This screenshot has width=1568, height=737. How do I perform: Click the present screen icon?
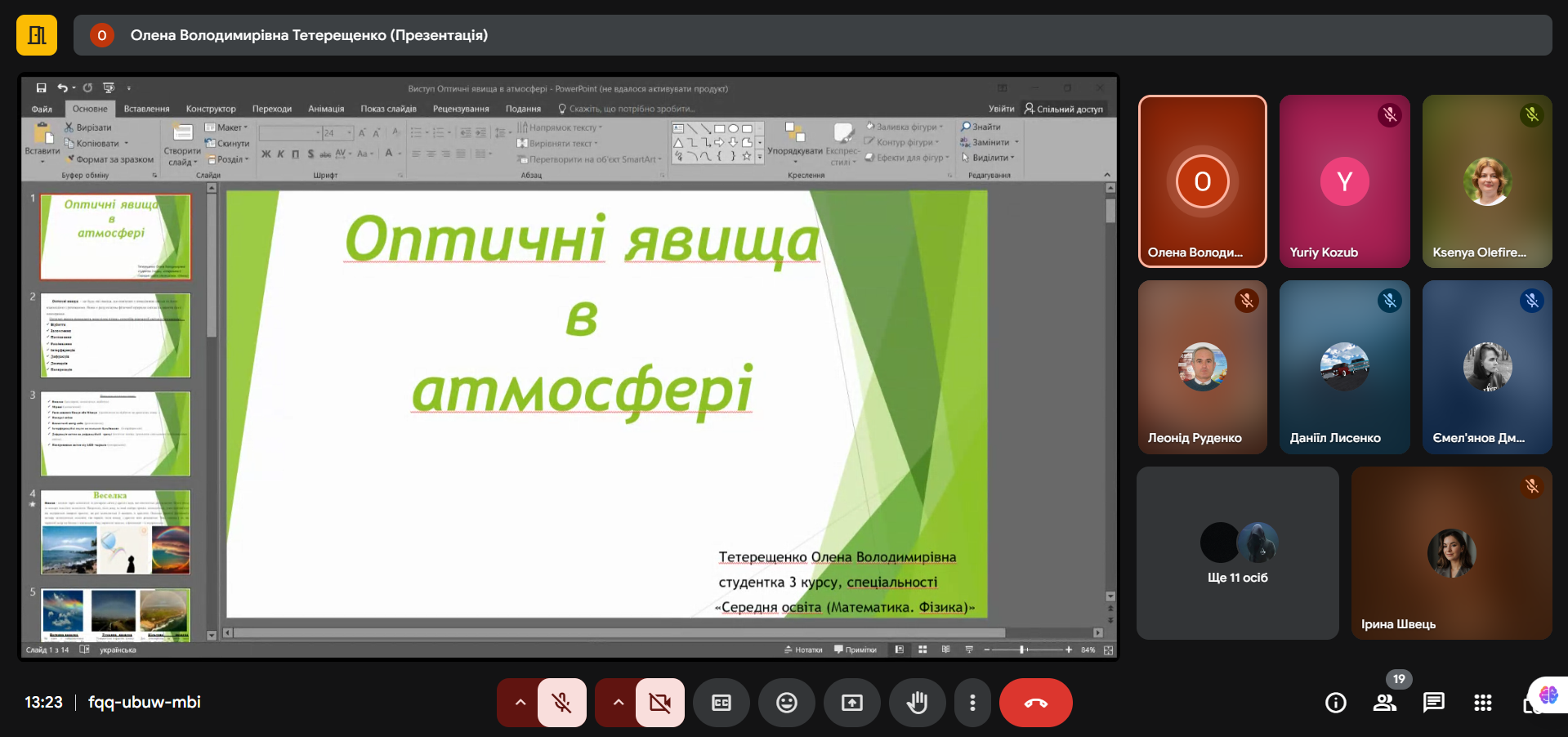[852, 703]
